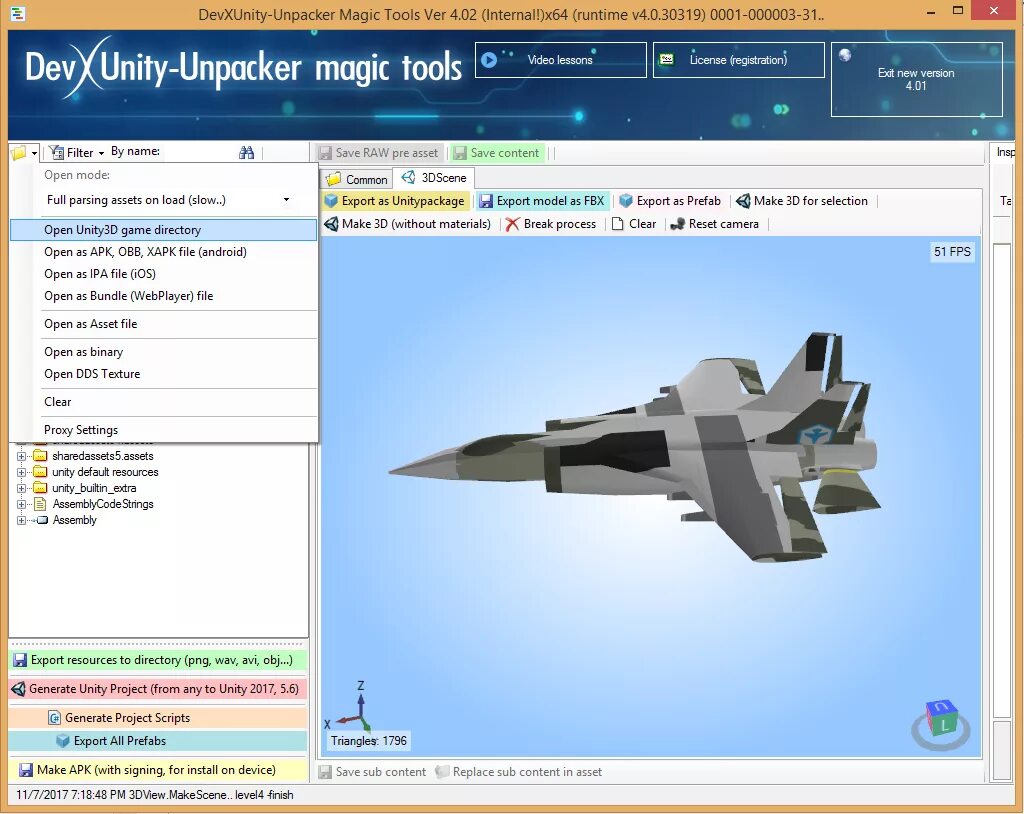Click Generate Project Scripts button
Screen dimensions: 1024x814
coord(157,718)
